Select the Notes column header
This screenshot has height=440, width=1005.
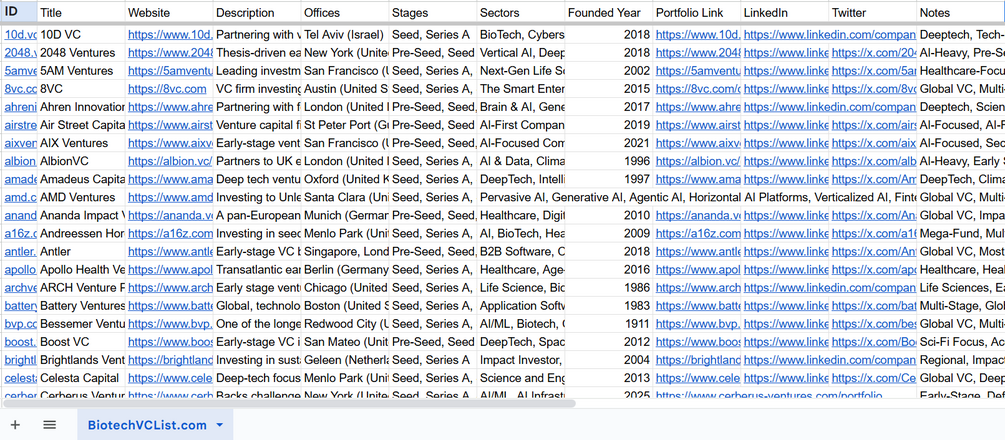(x=960, y=12)
